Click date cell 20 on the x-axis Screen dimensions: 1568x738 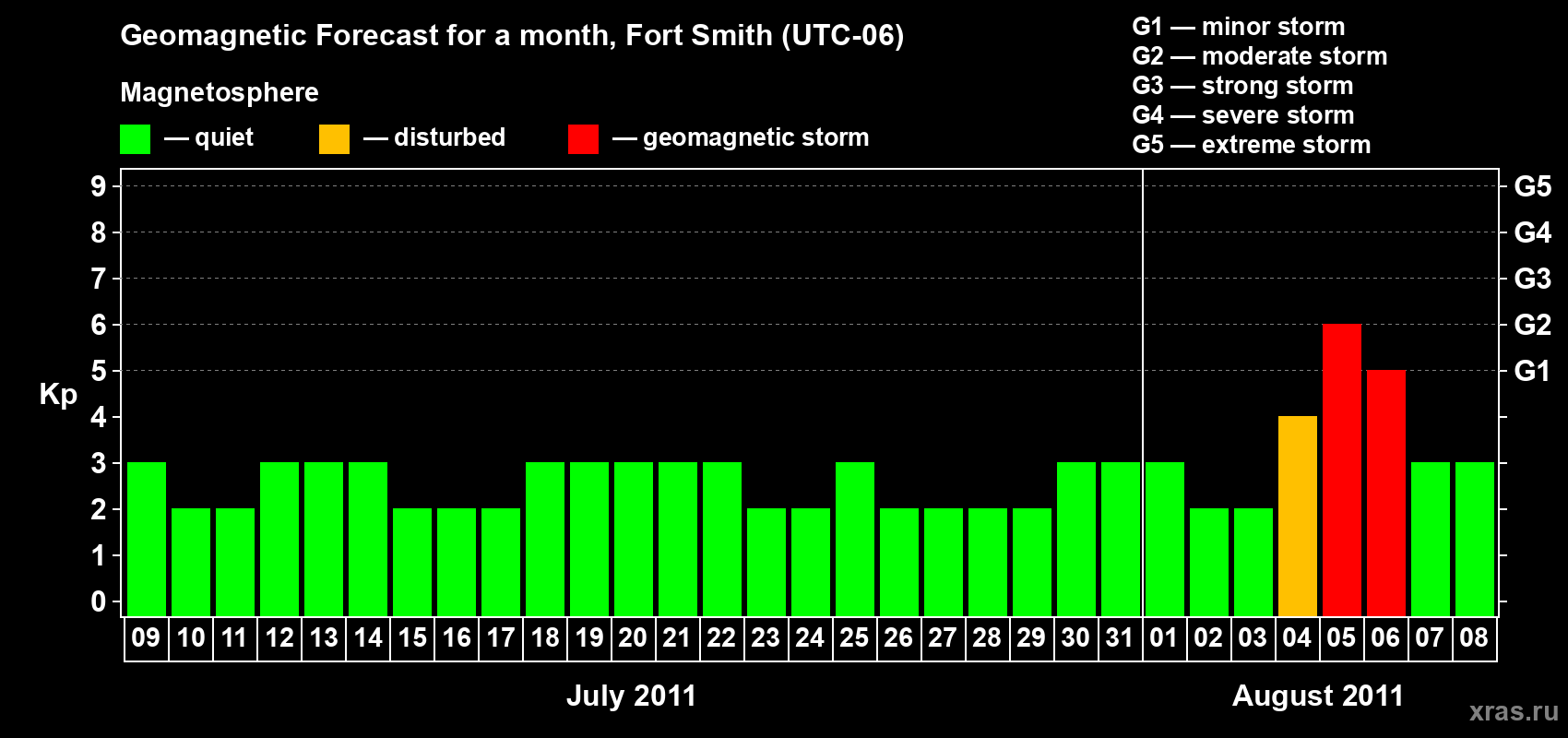click(633, 638)
